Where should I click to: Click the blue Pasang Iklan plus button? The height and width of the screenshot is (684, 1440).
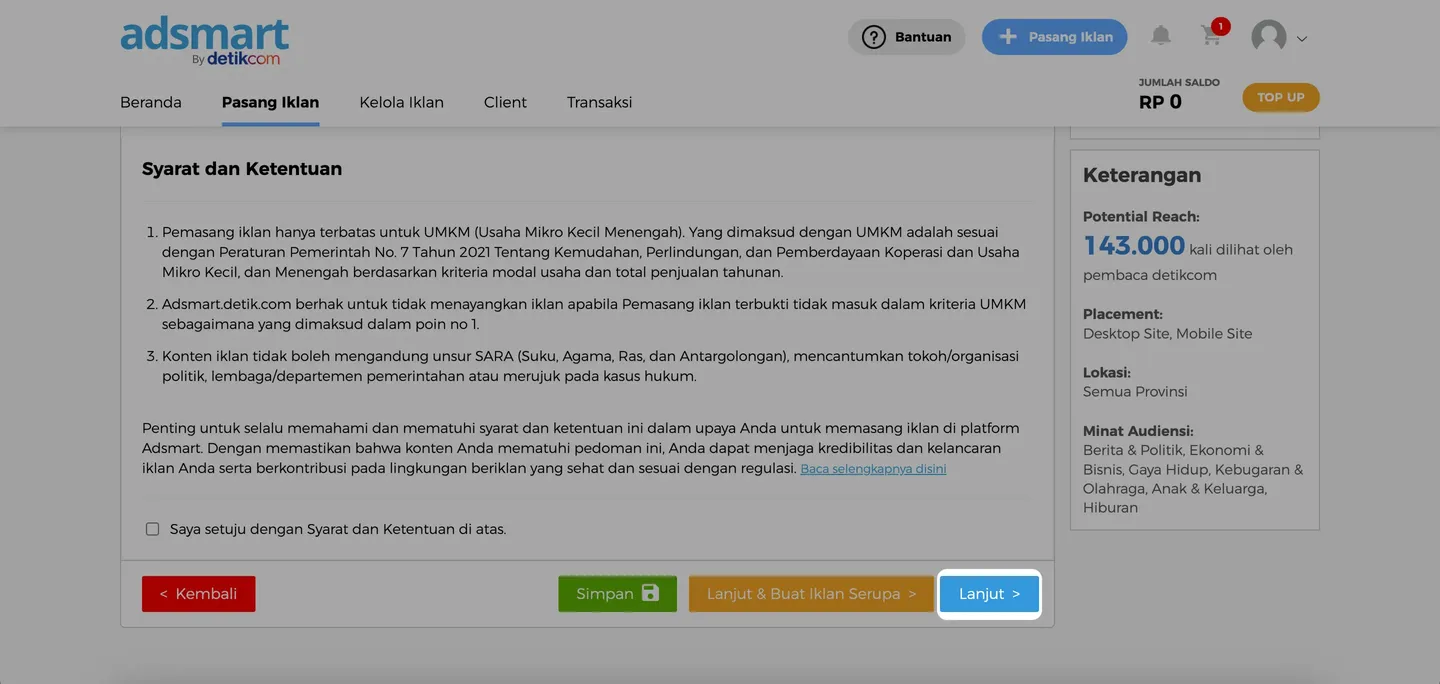tap(1054, 37)
